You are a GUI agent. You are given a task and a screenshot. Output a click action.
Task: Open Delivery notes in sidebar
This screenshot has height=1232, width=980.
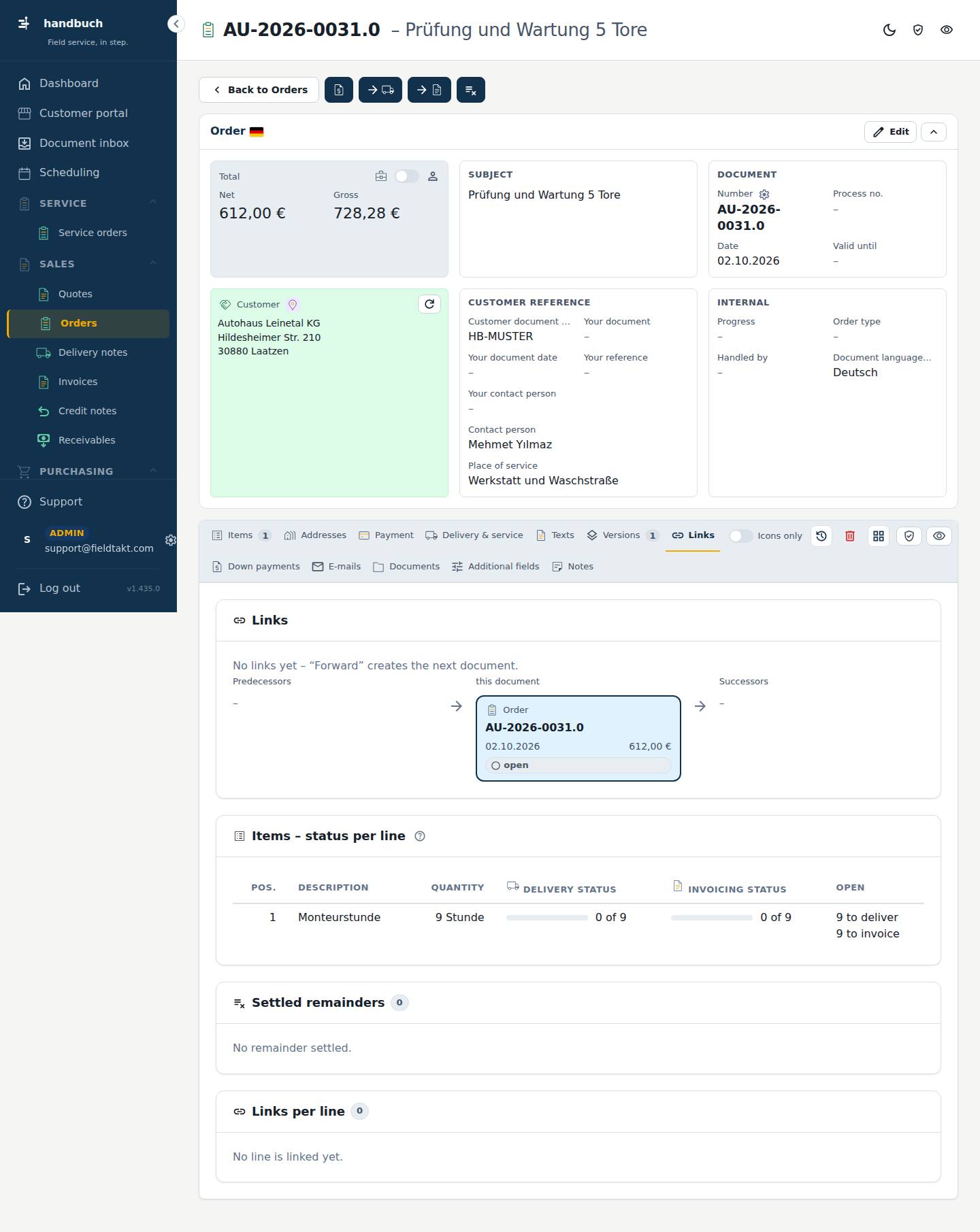pos(88,352)
